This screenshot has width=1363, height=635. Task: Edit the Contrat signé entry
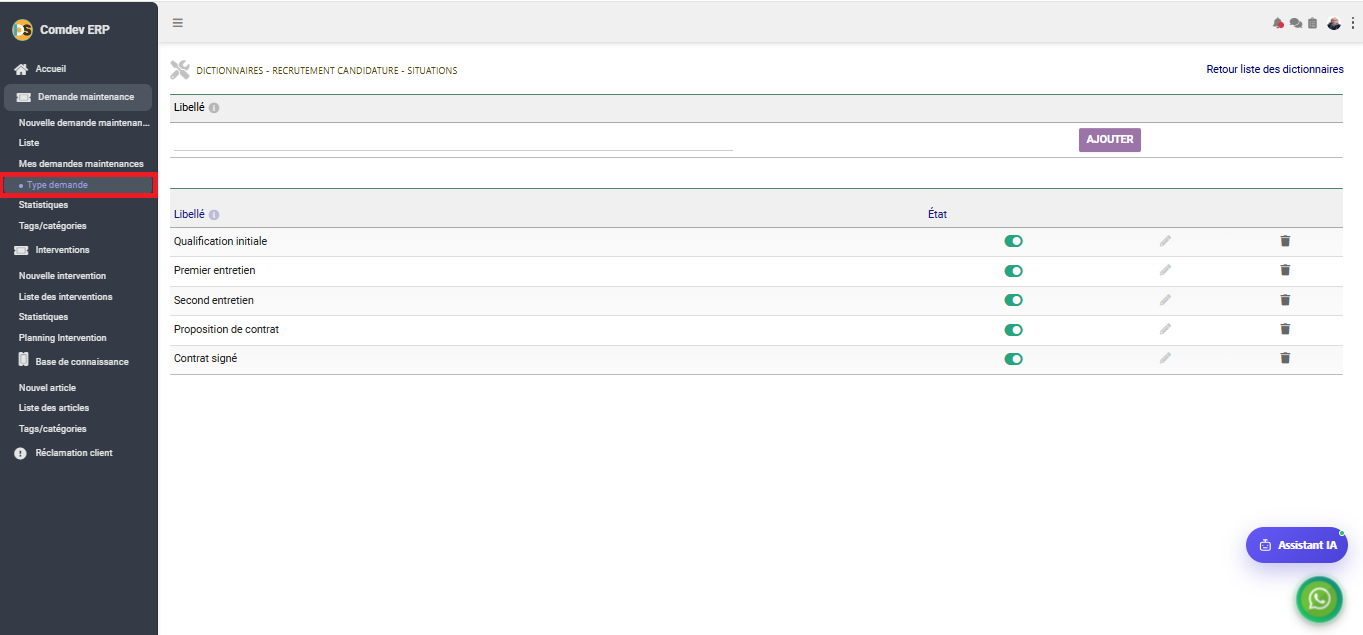click(x=1165, y=358)
